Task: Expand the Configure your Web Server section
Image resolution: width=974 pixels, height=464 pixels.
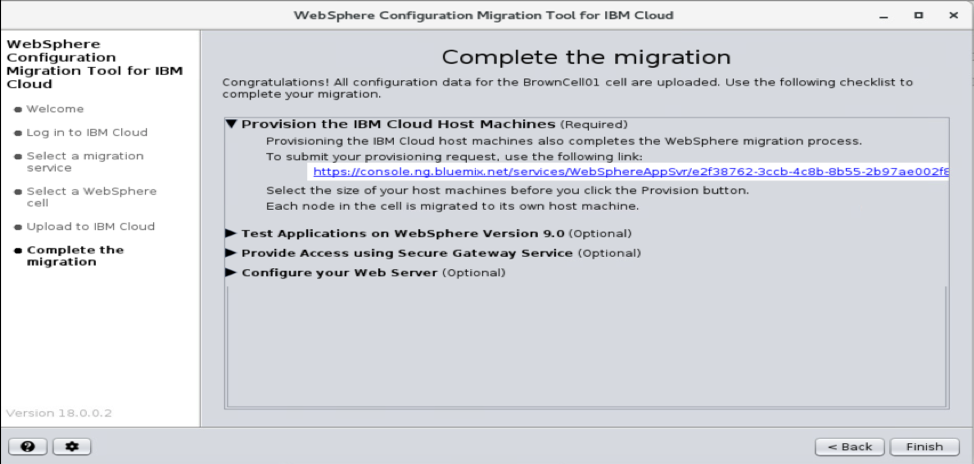Action: [232, 273]
